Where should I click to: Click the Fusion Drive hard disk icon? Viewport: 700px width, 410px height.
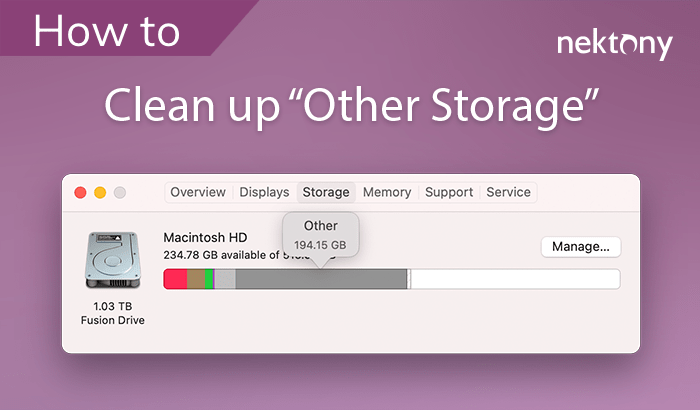pos(112,262)
